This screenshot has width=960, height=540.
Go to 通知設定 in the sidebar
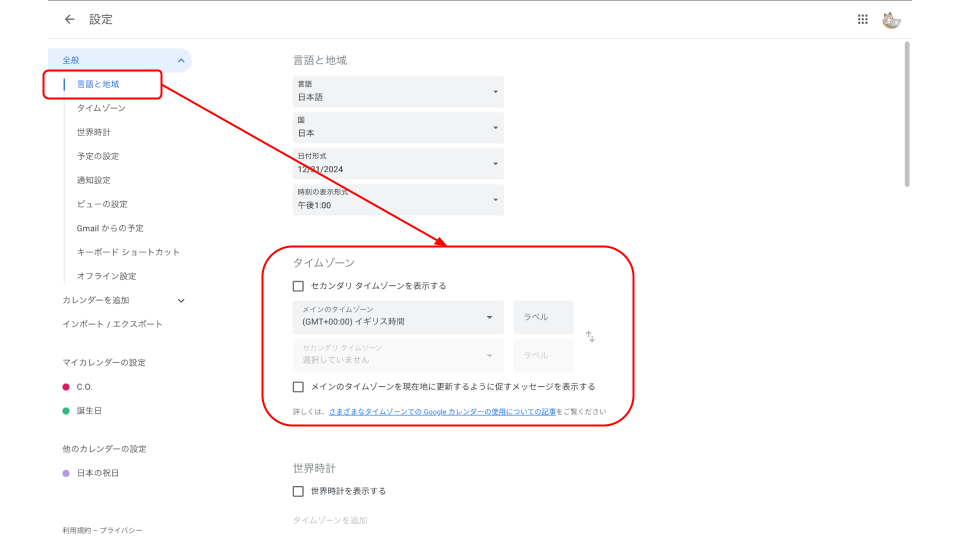[x=94, y=180]
